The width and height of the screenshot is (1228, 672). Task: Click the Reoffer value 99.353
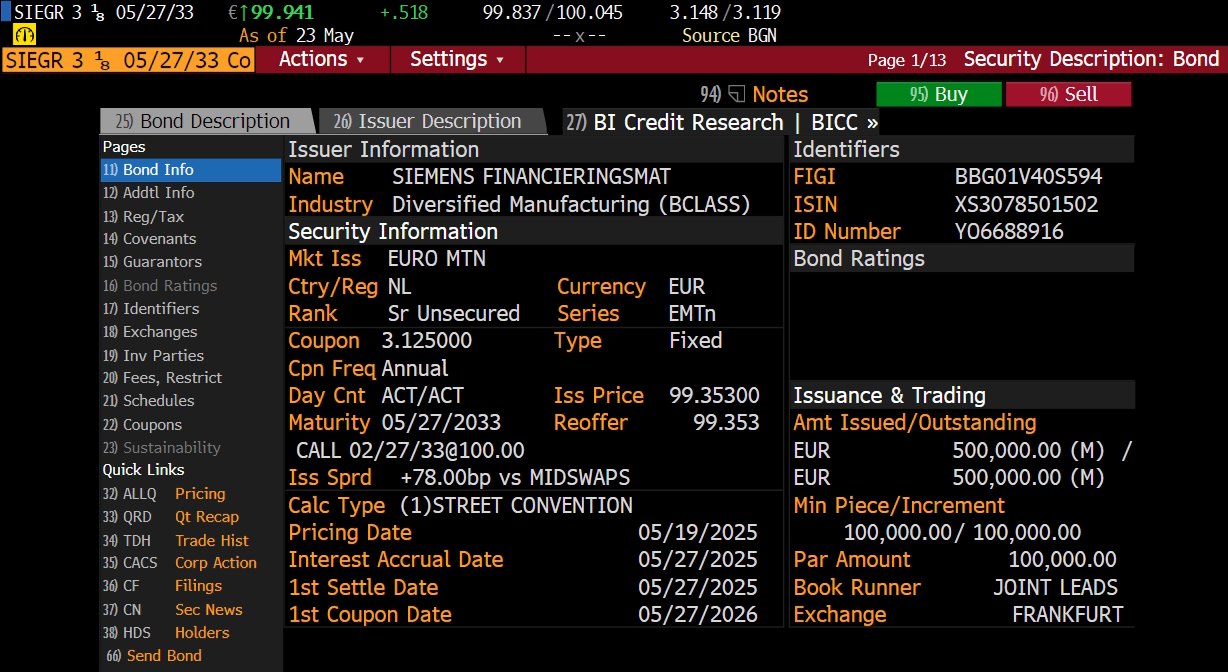pyautogui.click(x=726, y=423)
